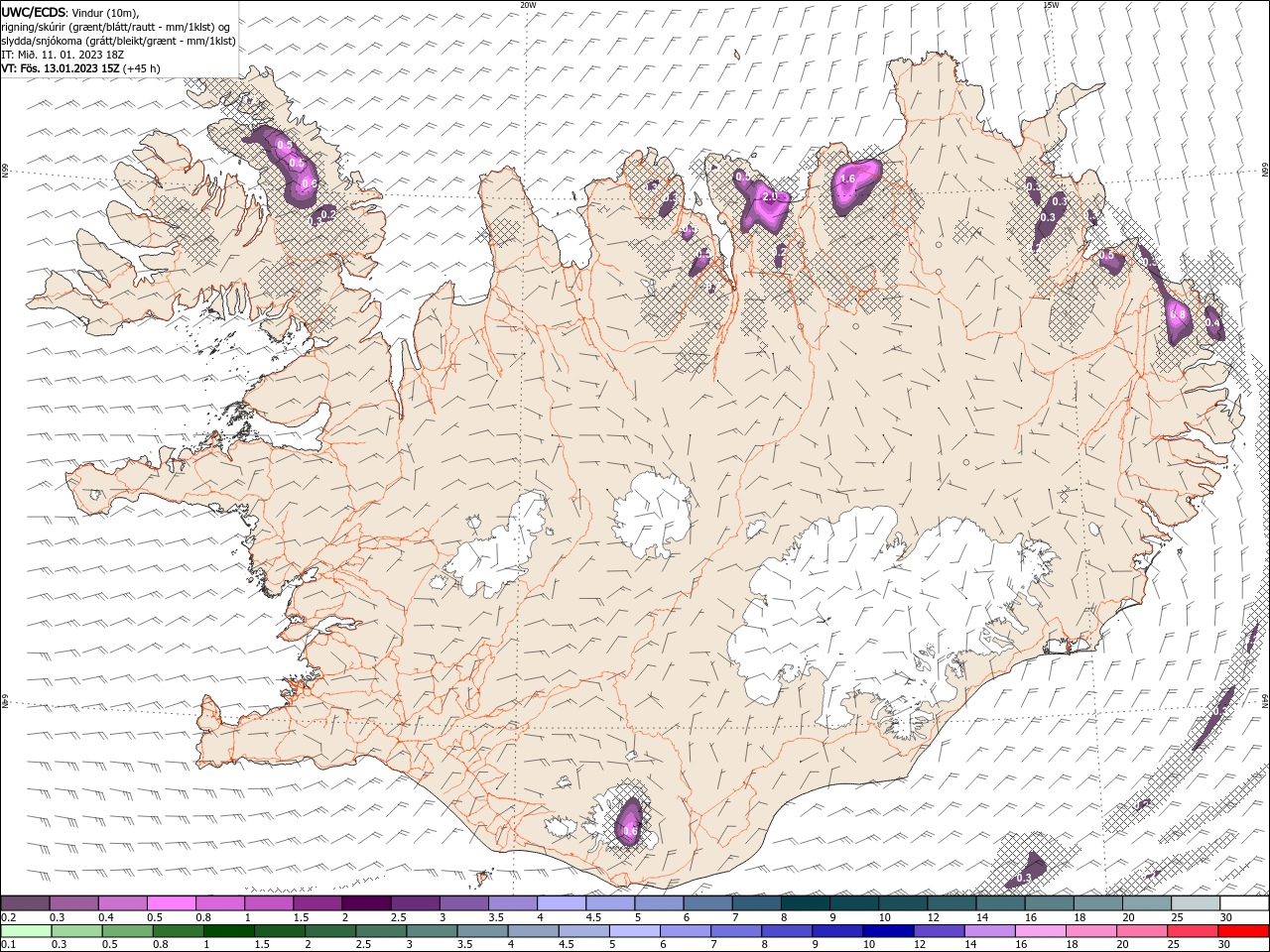
Task: Select the 'slydda/snjókoma (grátt/bleikt/grænt - mm/1klst)' line
Action: [118, 41]
